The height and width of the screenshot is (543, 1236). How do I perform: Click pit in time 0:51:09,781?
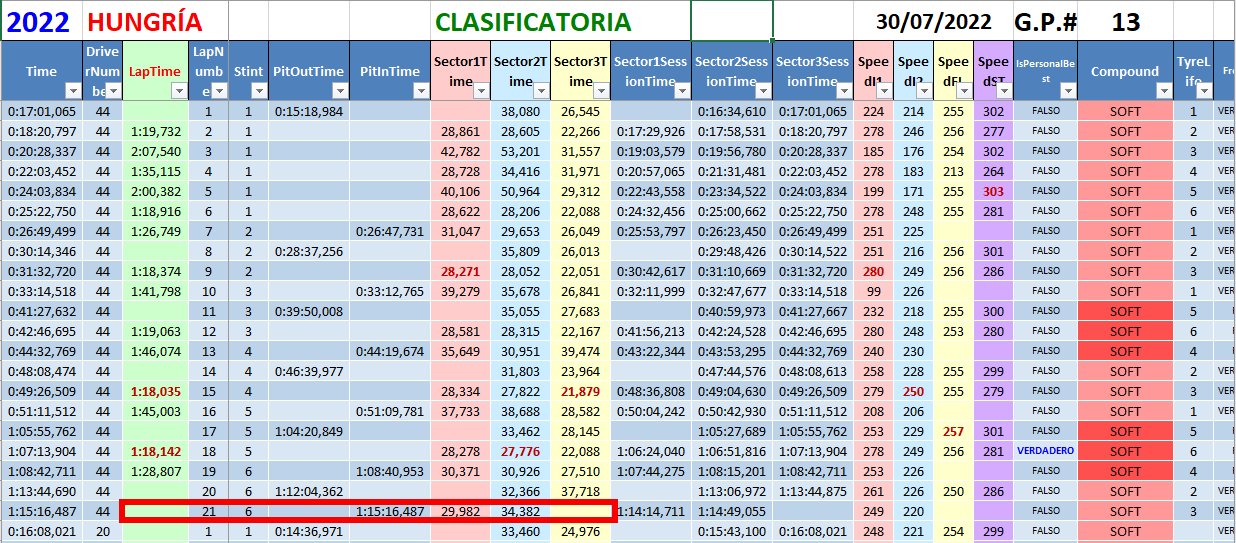pos(390,411)
